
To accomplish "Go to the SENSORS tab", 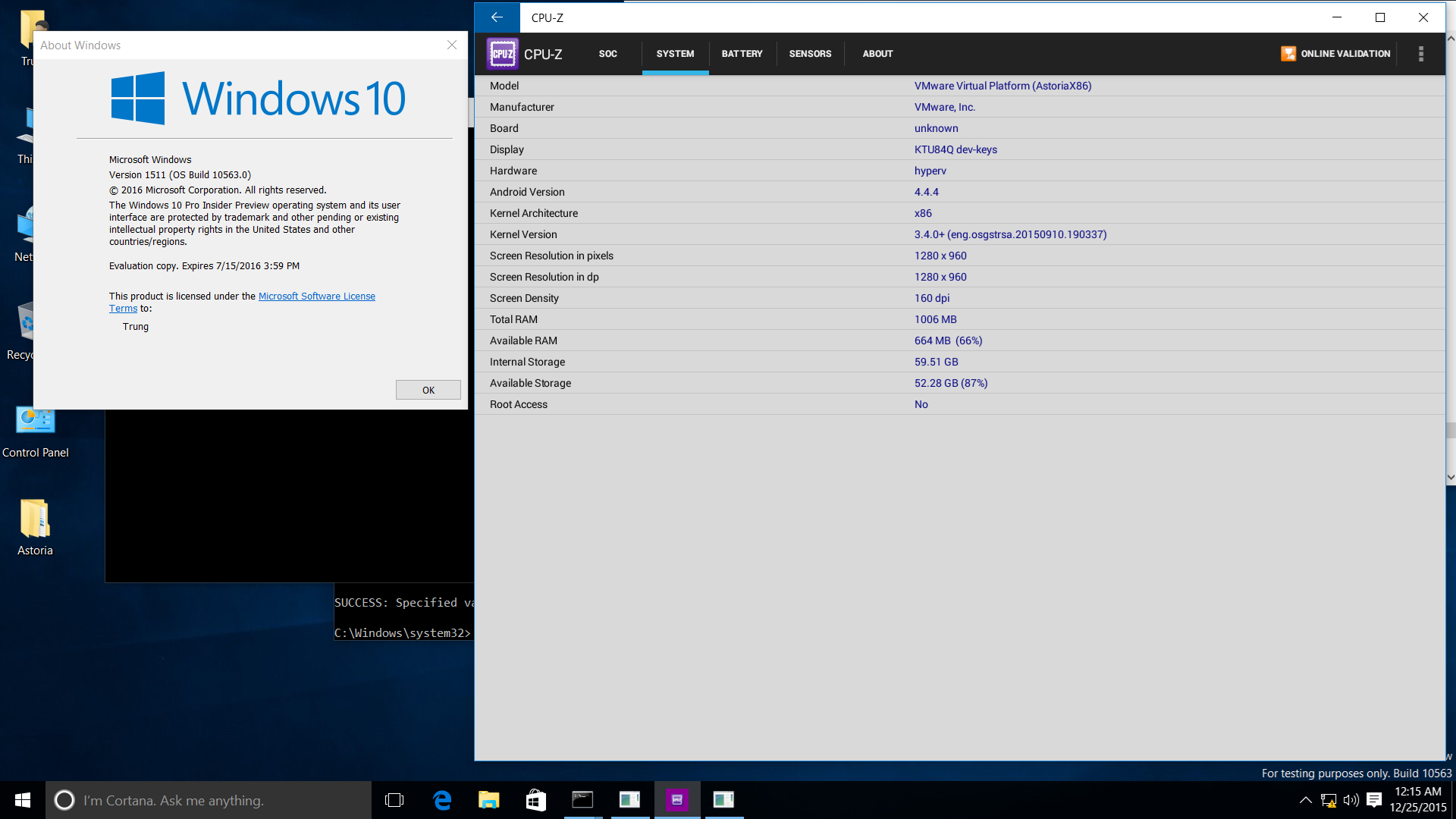I will coord(810,54).
